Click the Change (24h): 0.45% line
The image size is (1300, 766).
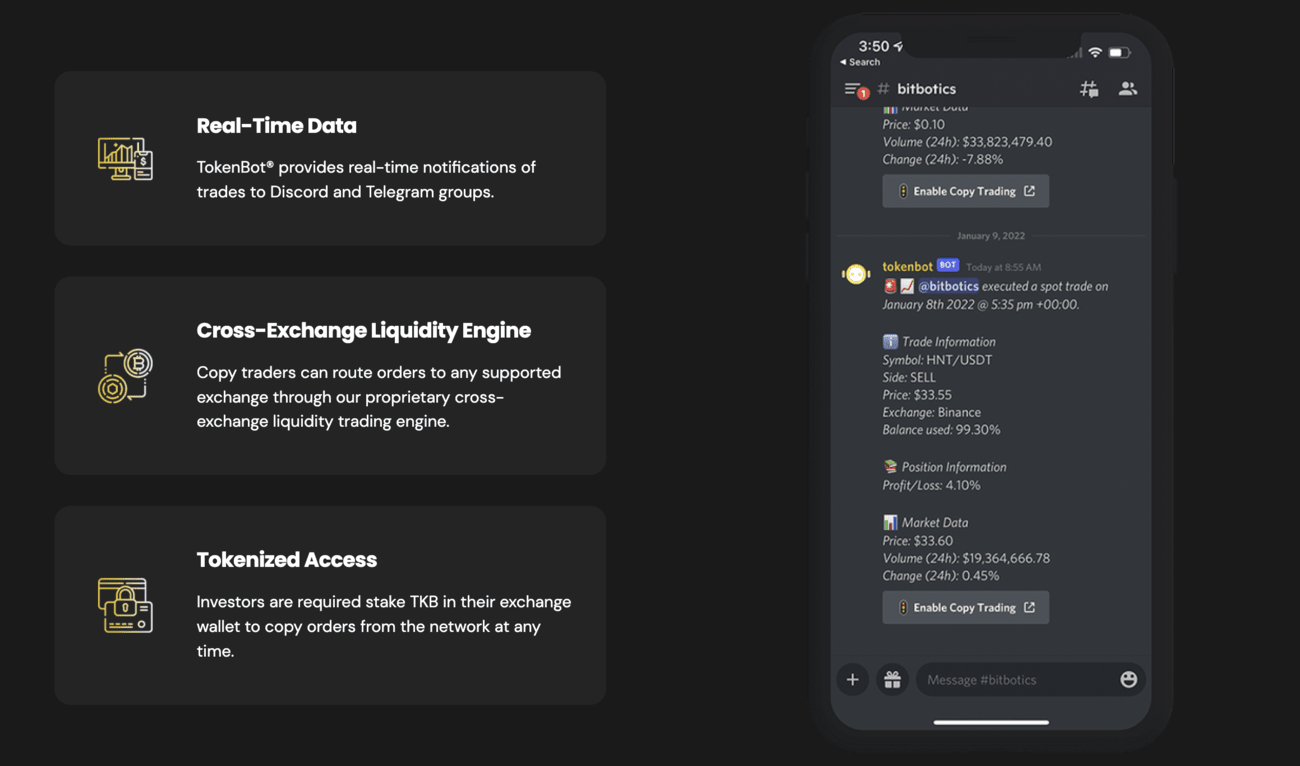[x=940, y=576]
